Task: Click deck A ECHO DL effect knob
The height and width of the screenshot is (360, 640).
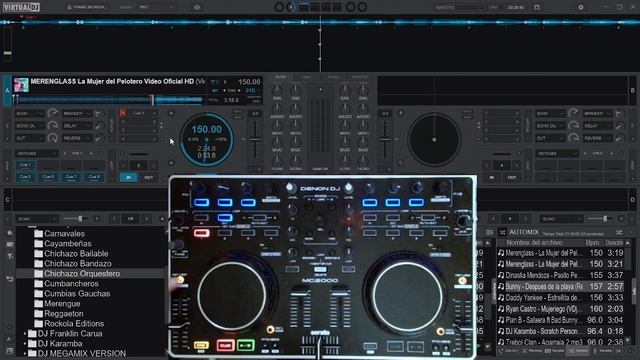Action: pos(52,126)
